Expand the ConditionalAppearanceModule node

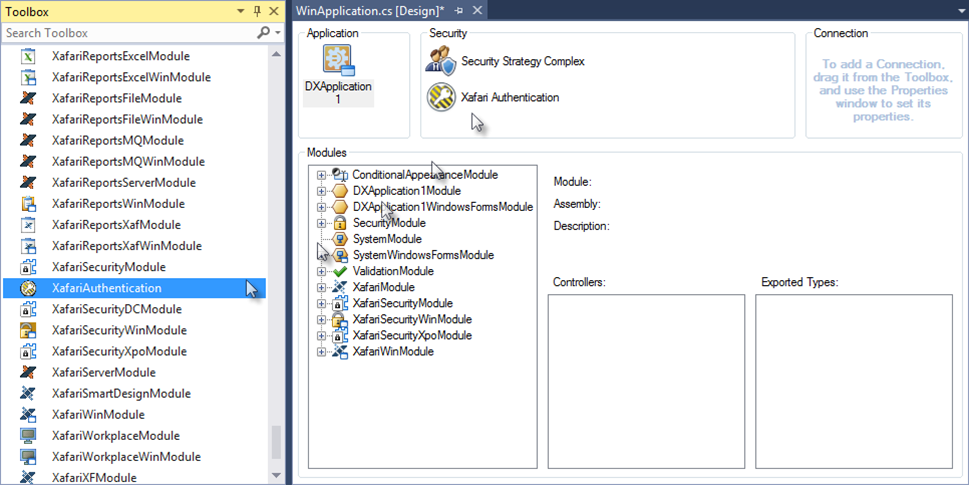[321, 175]
